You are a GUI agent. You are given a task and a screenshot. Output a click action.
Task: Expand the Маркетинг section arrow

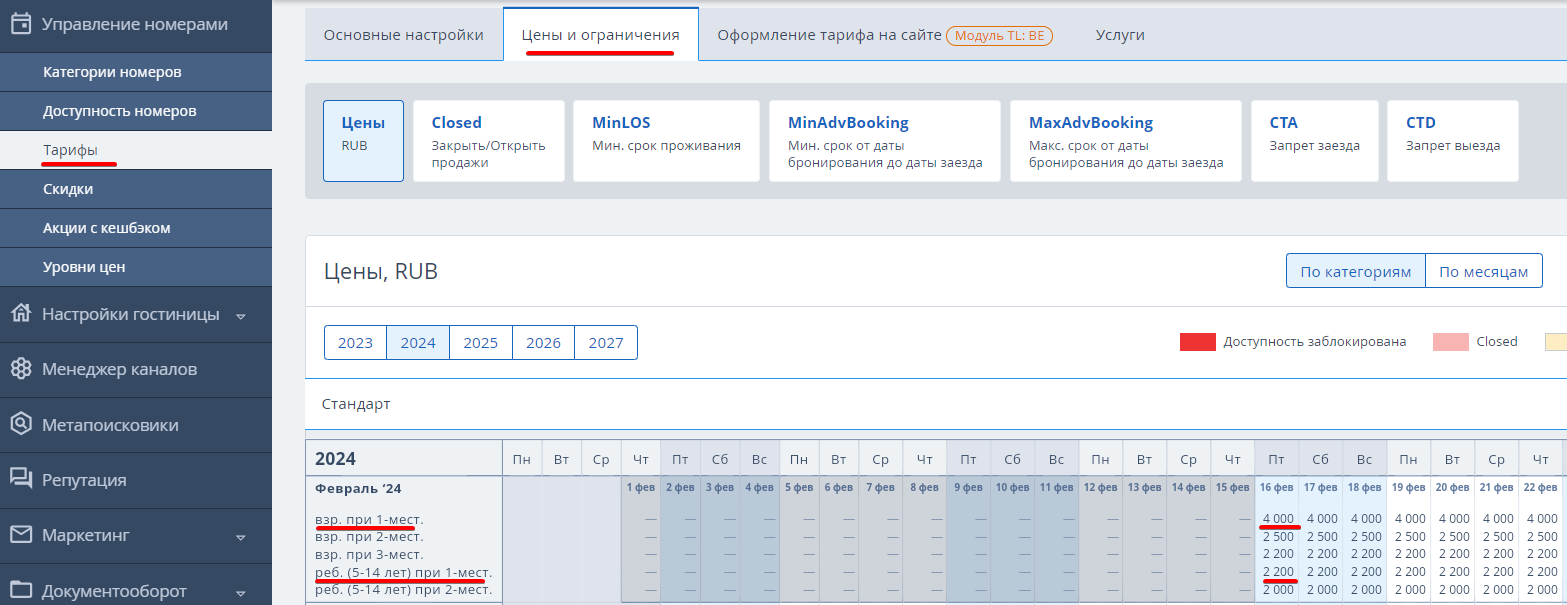coord(240,538)
